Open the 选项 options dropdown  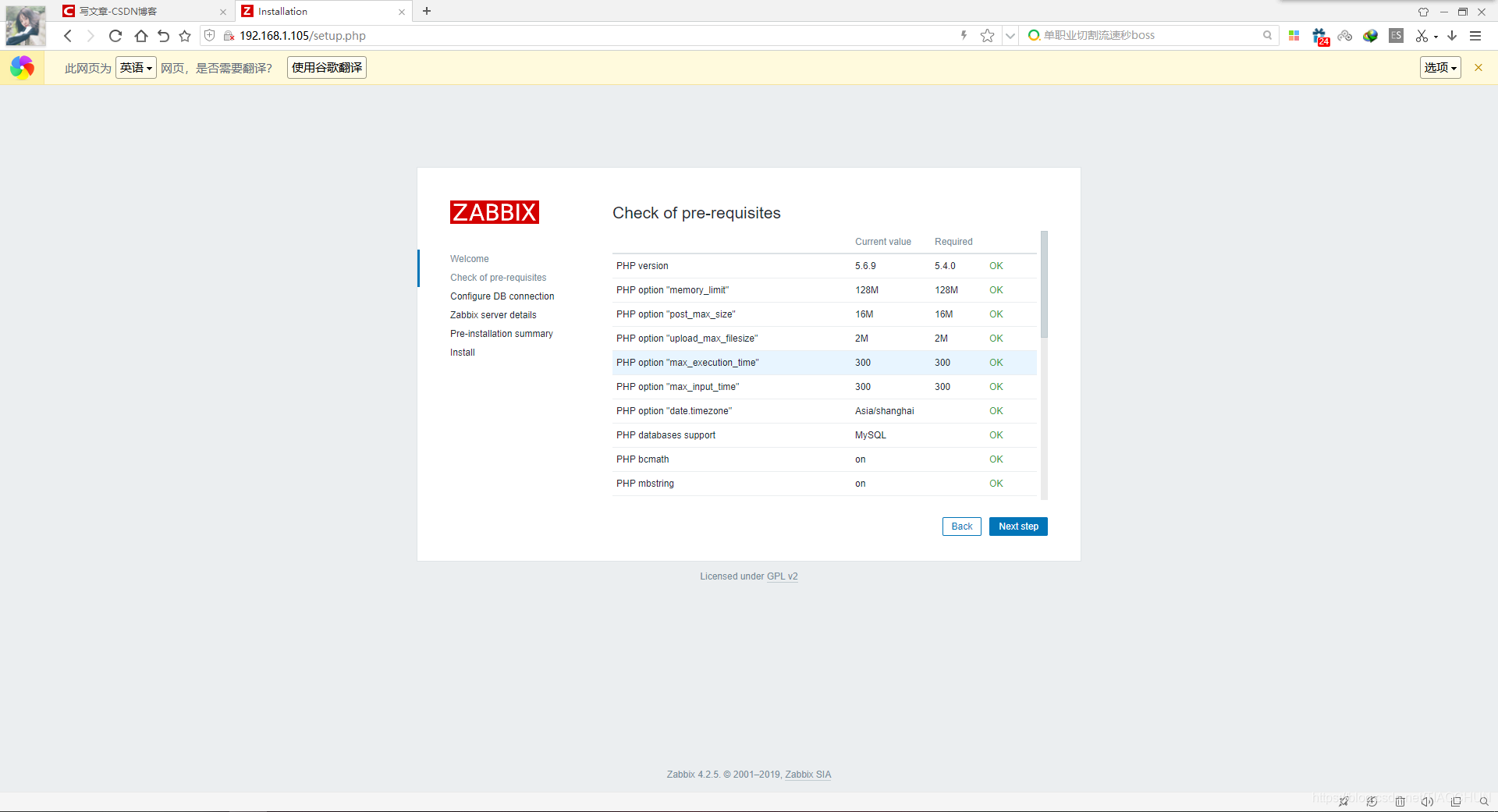1440,68
